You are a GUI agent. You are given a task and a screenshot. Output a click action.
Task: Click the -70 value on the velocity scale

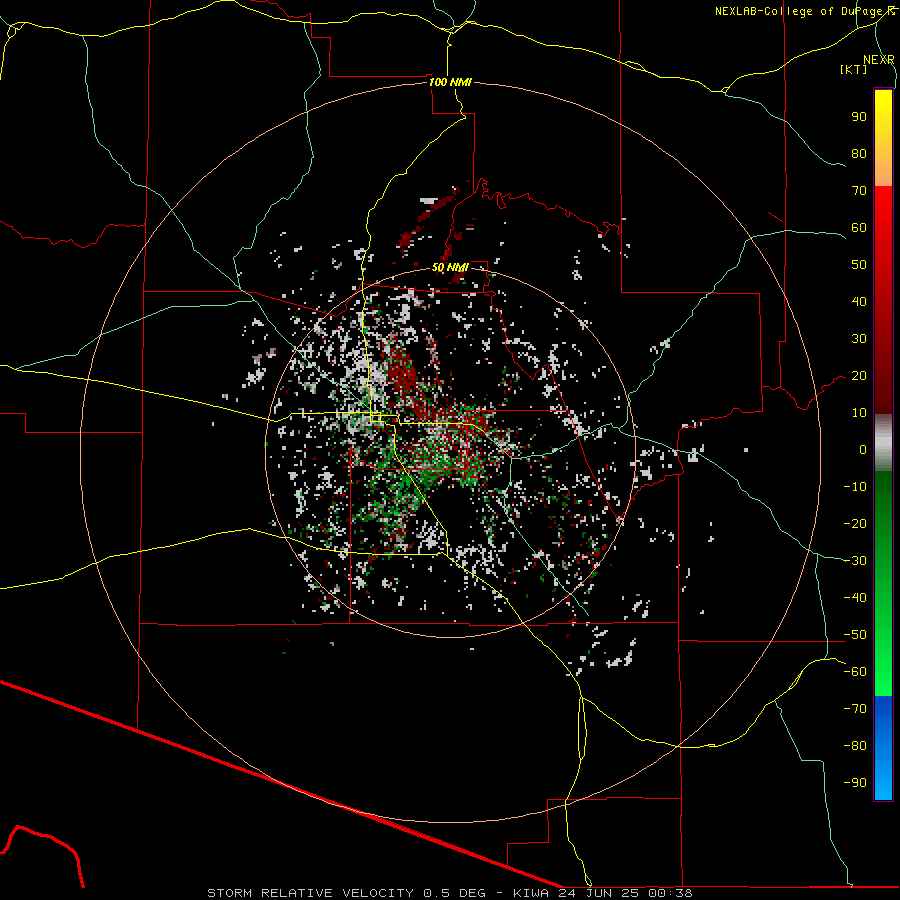(855, 709)
